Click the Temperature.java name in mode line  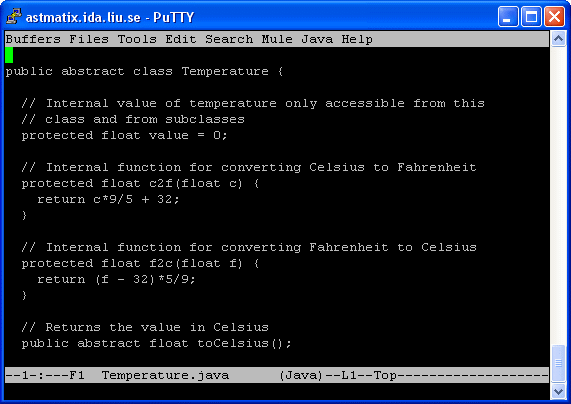point(165,375)
